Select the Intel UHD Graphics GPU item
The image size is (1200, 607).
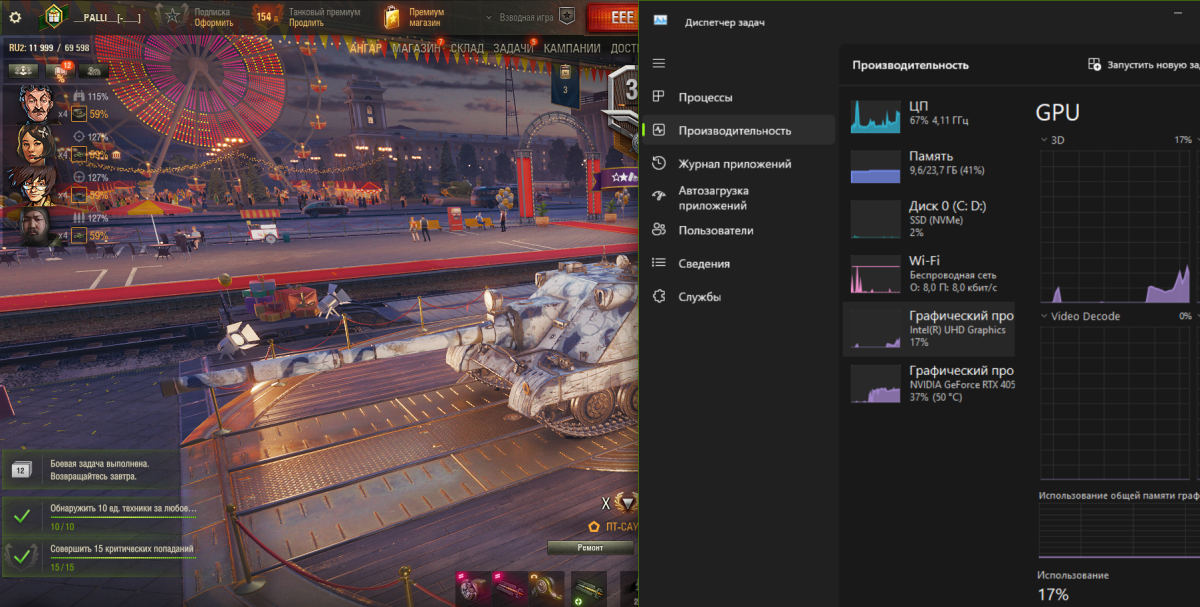[x=929, y=329]
